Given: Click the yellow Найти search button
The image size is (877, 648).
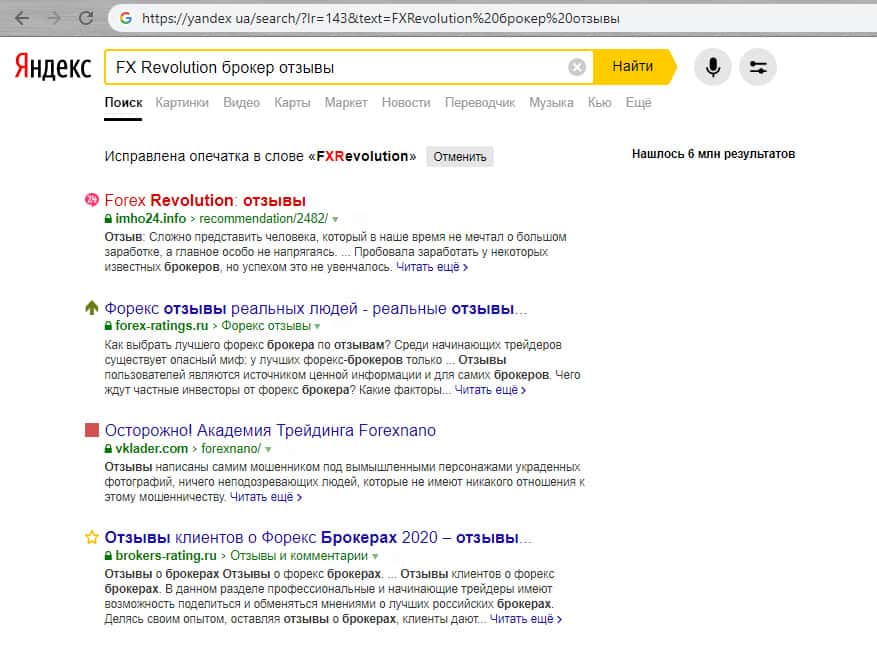Looking at the screenshot, I should click(x=633, y=67).
